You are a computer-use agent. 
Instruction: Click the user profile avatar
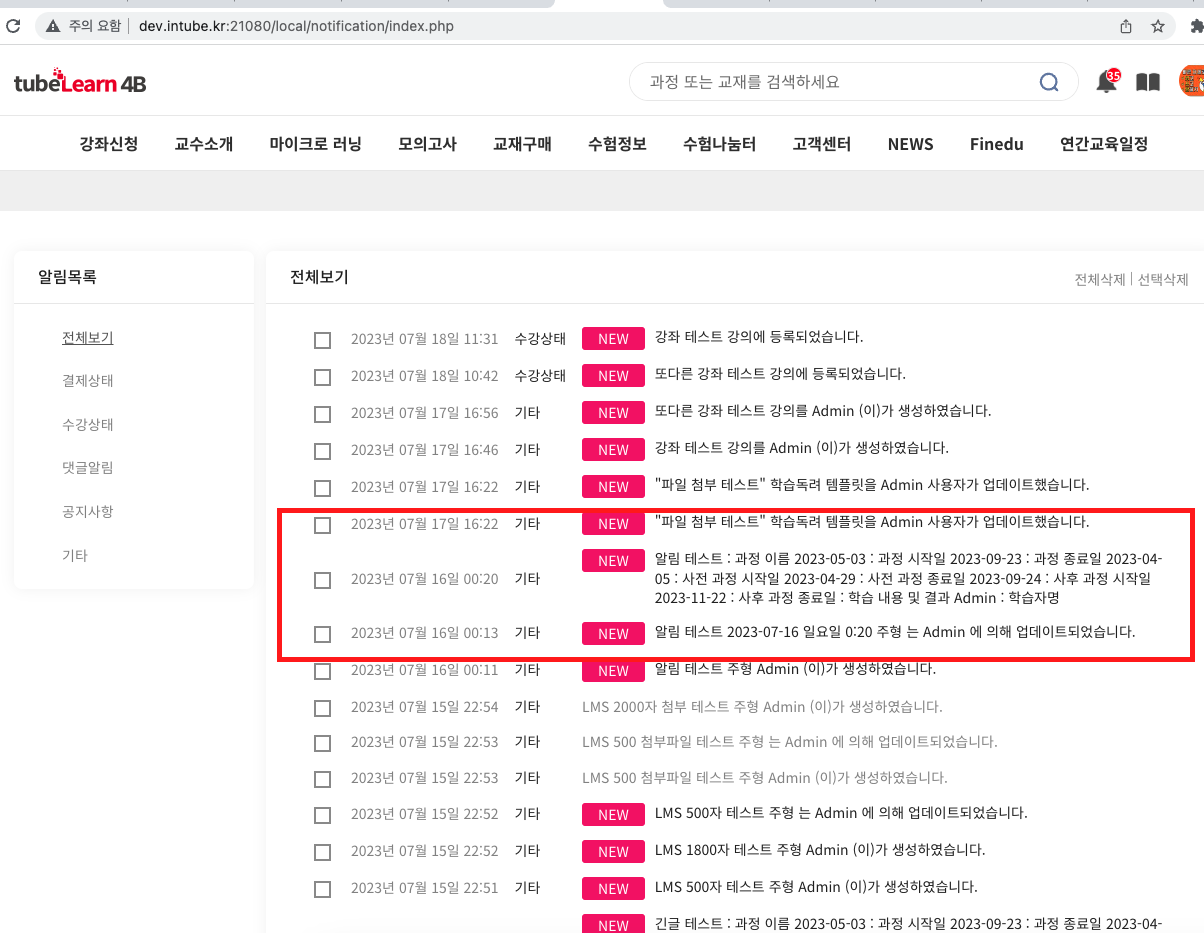coord(1192,82)
